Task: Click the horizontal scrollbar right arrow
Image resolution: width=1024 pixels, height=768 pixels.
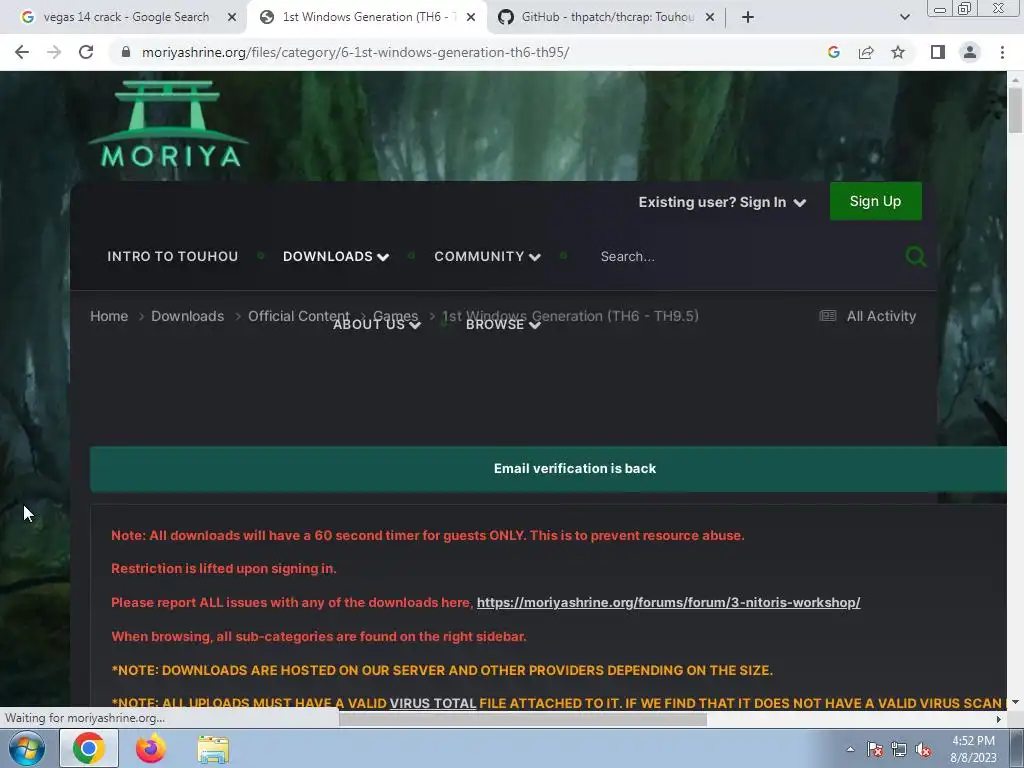Action: point(999,720)
